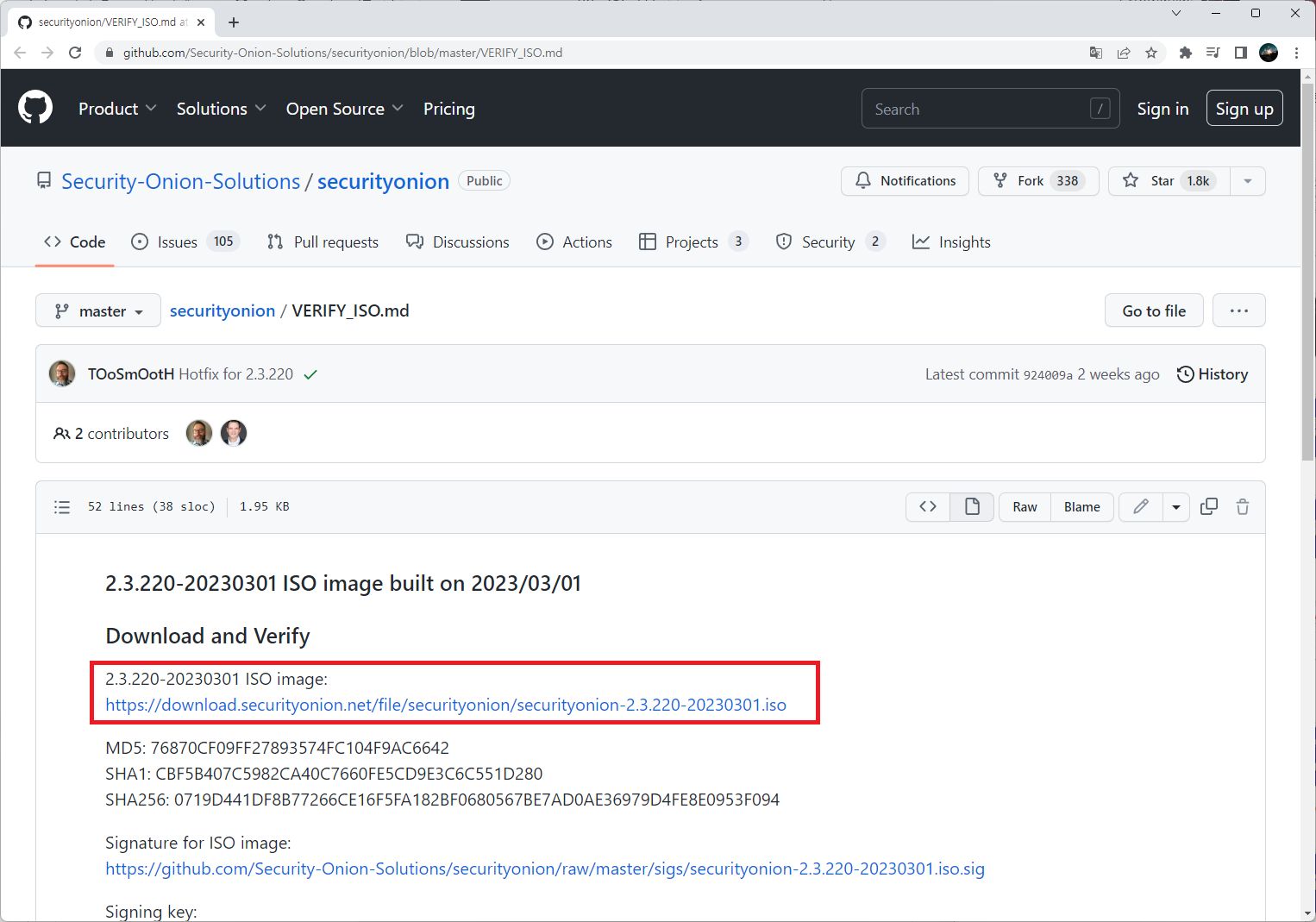1316x922 pixels.
Task: Open the Chrome three-dot menu
Action: [1296, 53]
